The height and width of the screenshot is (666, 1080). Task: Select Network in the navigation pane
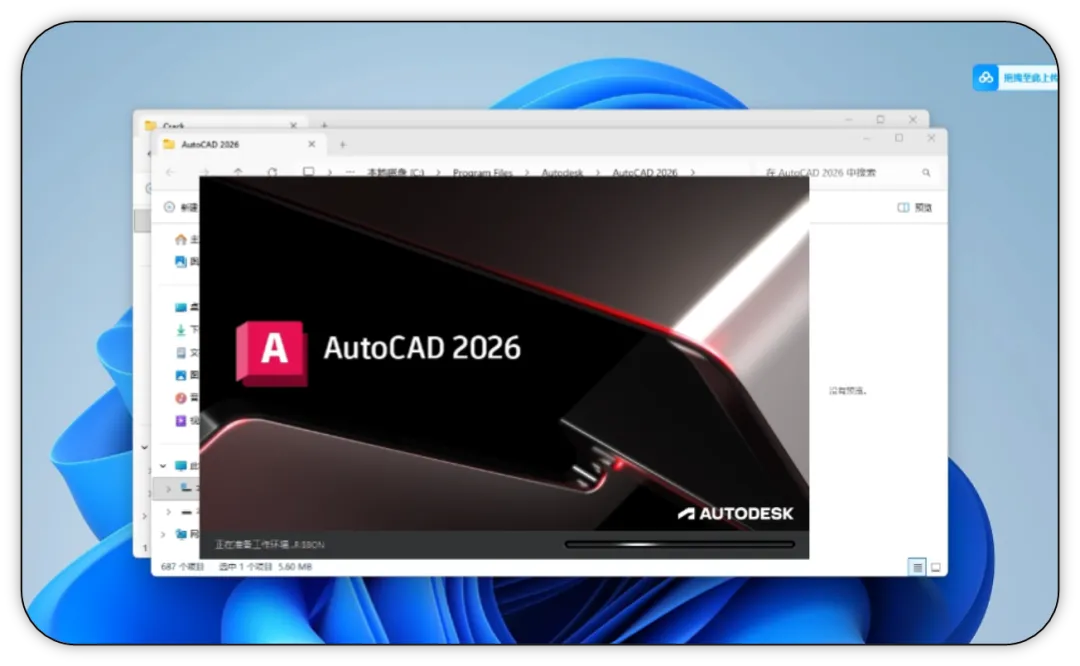click(x=187, y=534)
